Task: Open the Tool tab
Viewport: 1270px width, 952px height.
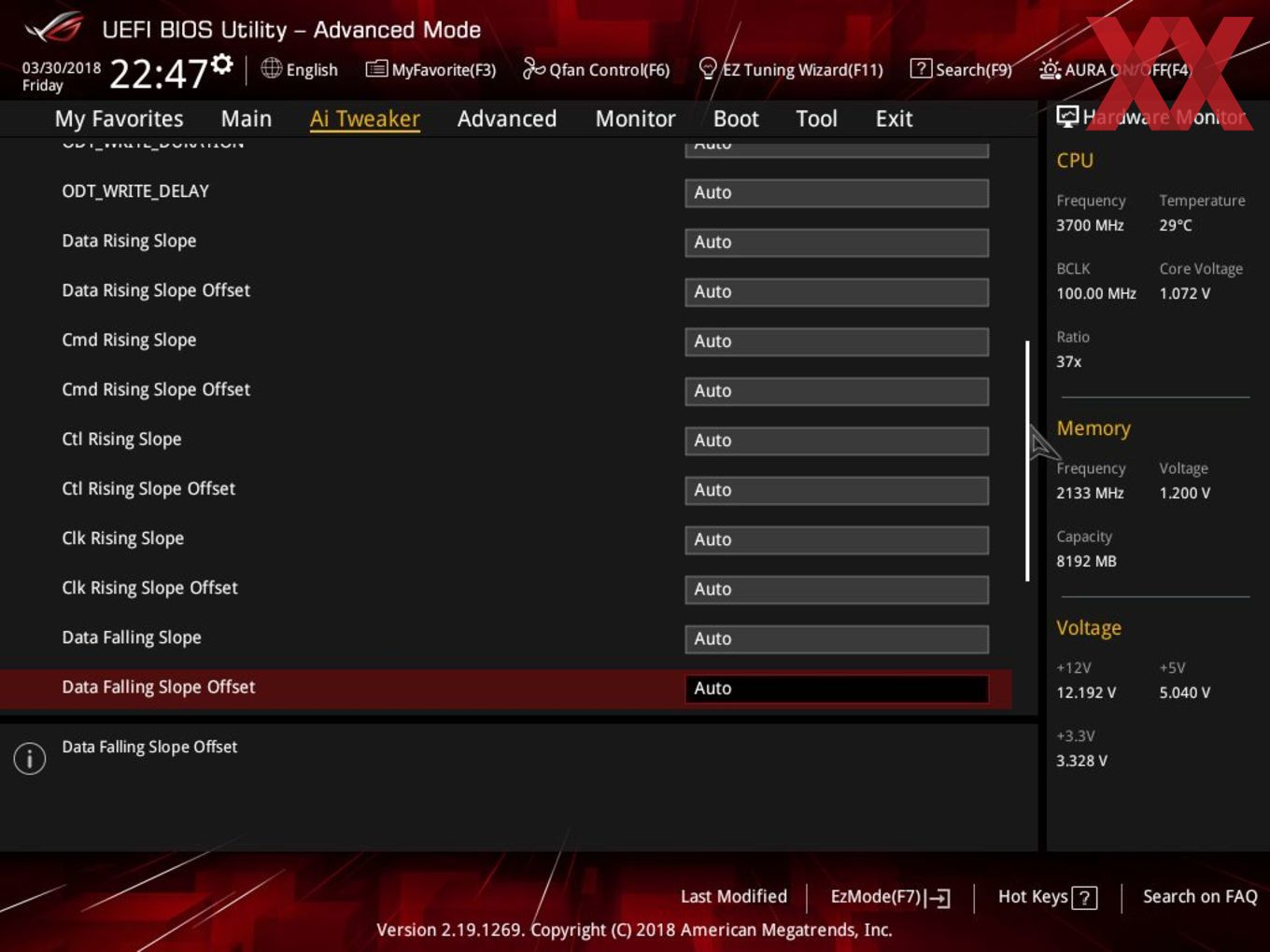Action: pos(817,119)
